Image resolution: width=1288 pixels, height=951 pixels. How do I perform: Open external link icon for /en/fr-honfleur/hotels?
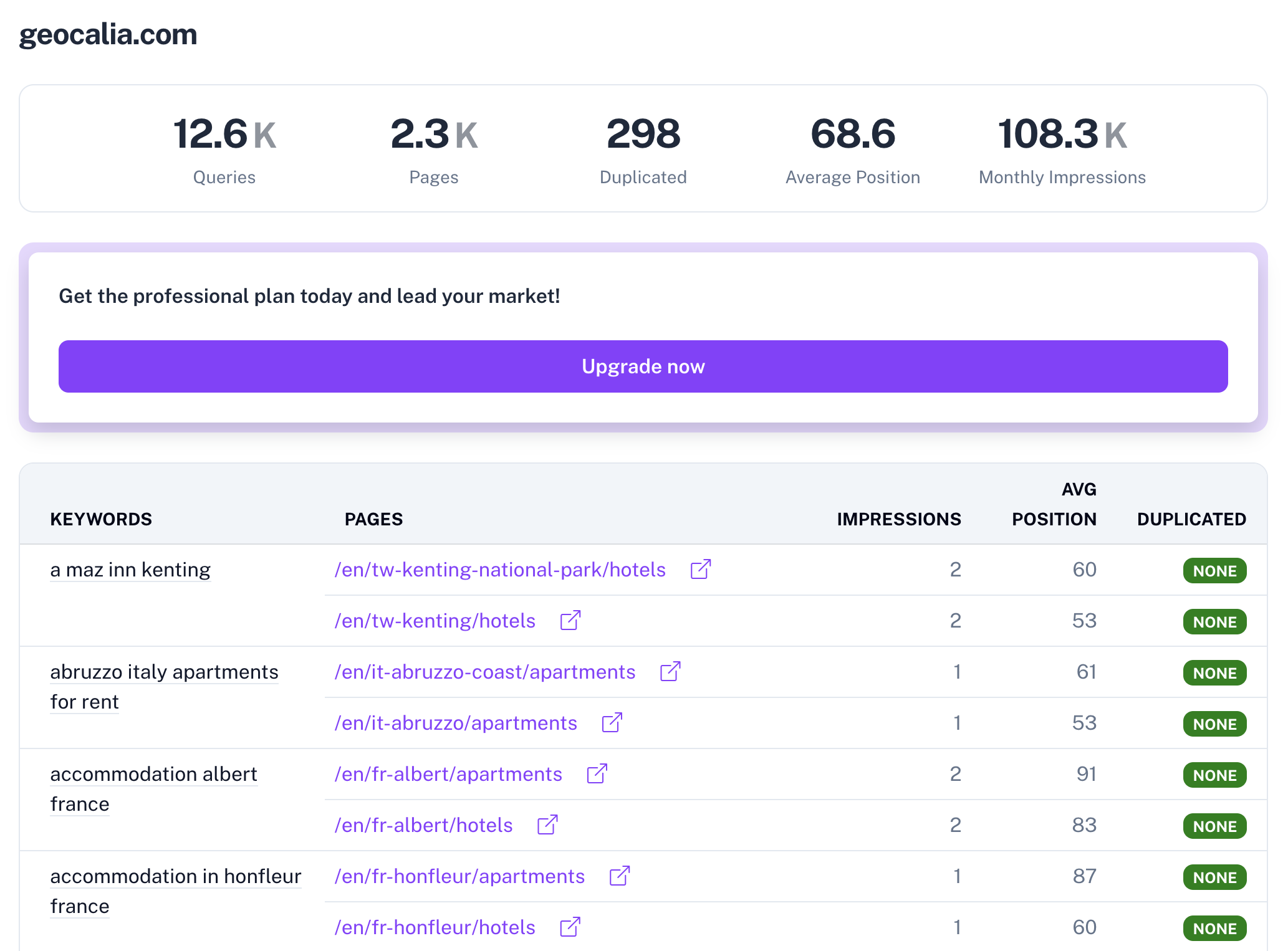[x=570, y=927]
